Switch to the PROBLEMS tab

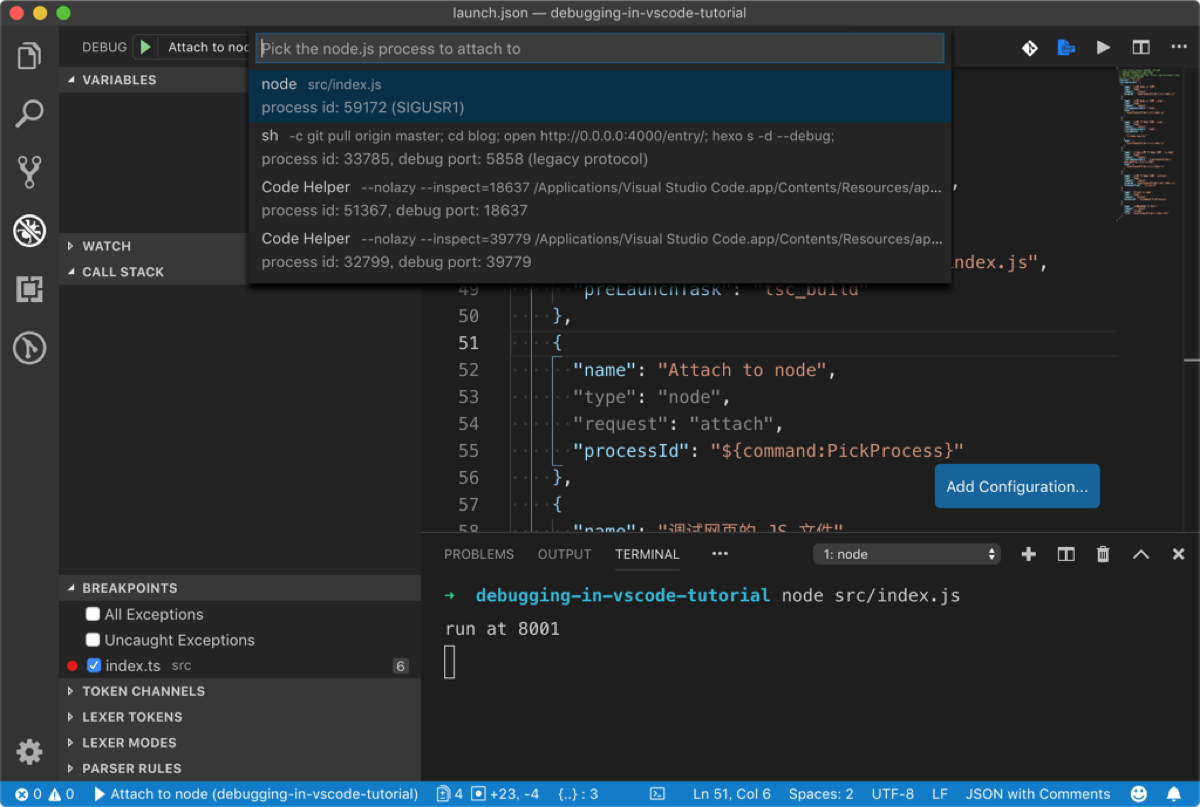(479, 554)
